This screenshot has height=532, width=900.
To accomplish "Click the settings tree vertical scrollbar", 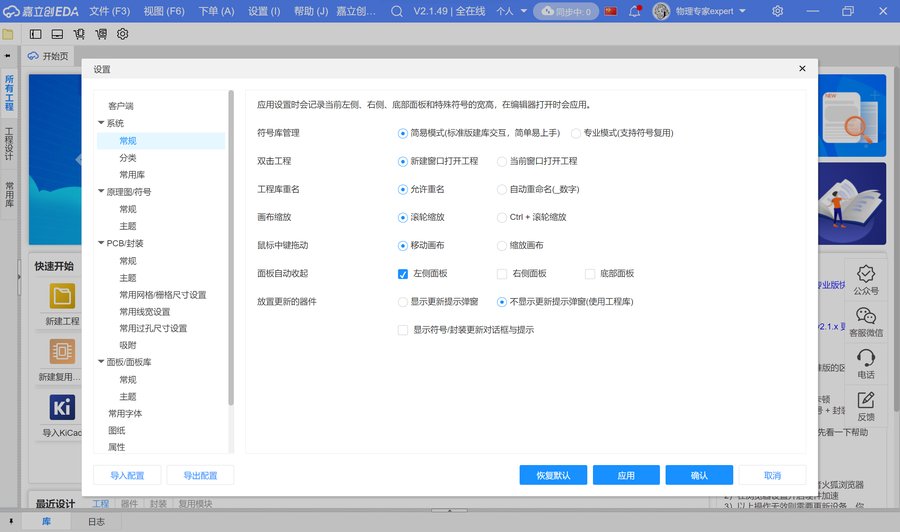I will click(x=231, y=247).
